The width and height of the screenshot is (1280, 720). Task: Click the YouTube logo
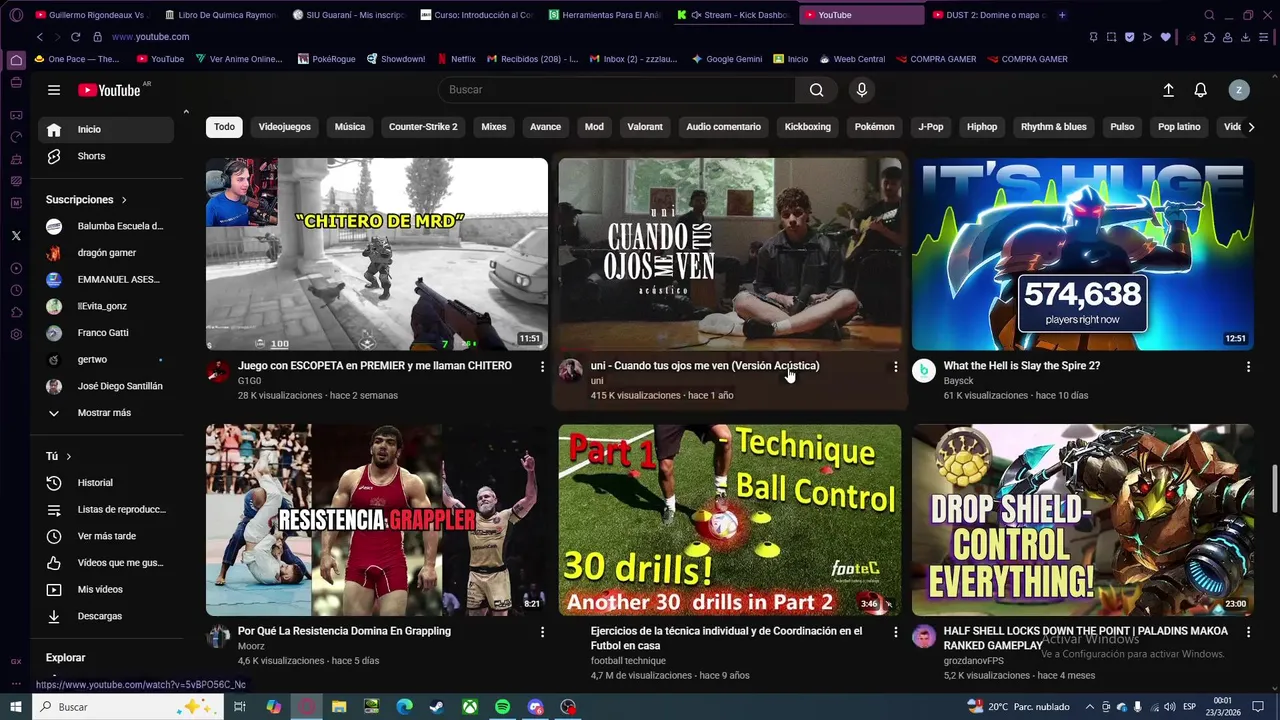[x=110, y=90]
